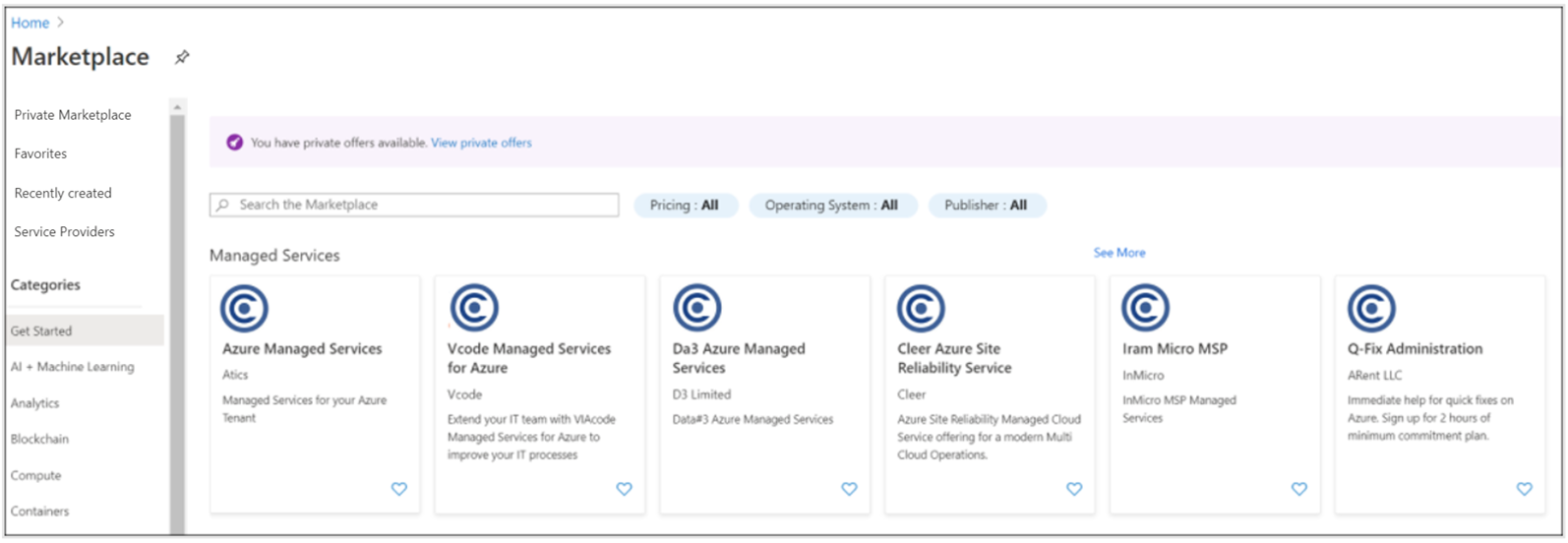Open the Pricing filter dropdown
This screenshot has width=1568, height=543.
coord(685,206)
